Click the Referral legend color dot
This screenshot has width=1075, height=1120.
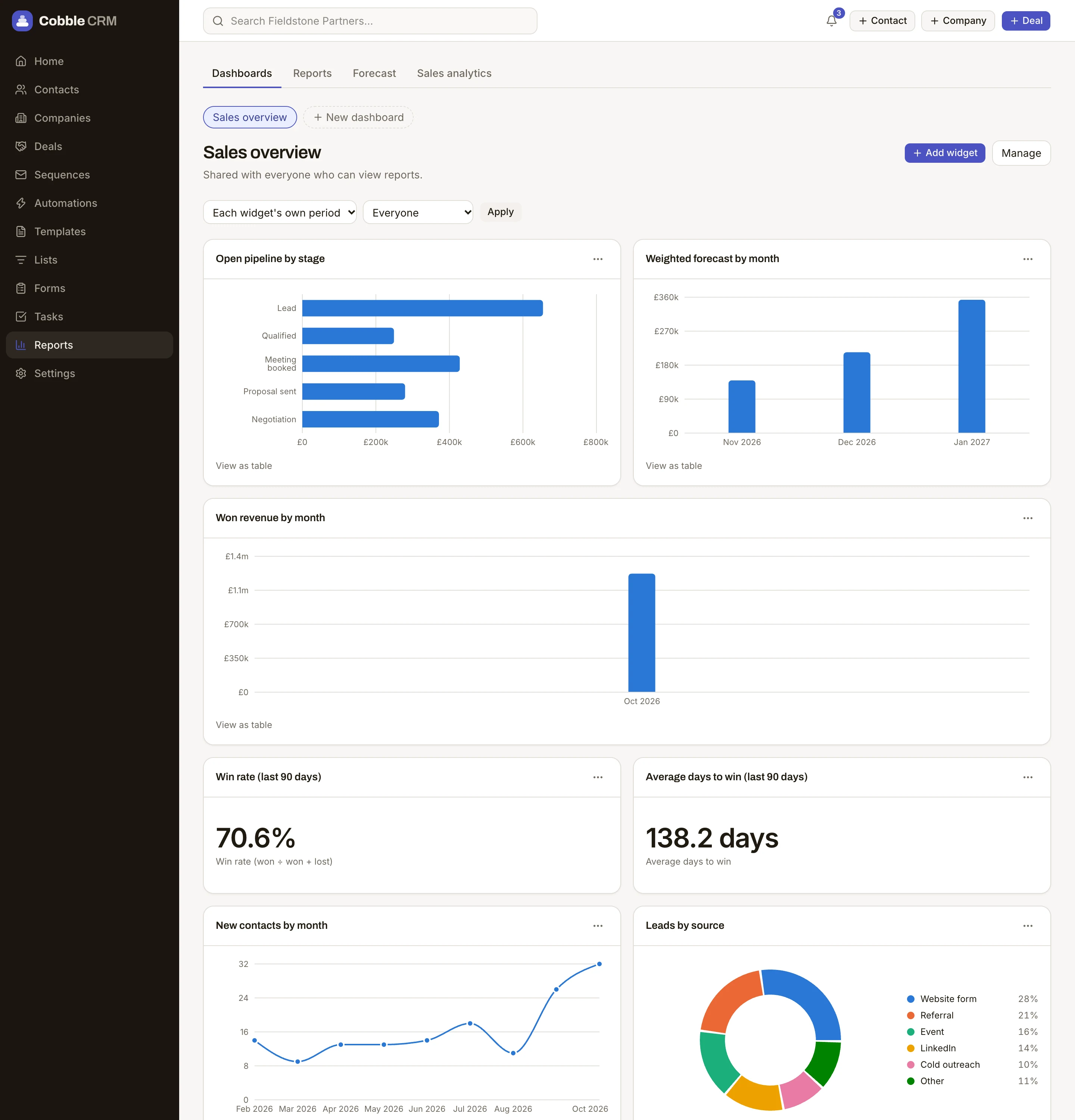910,1015
